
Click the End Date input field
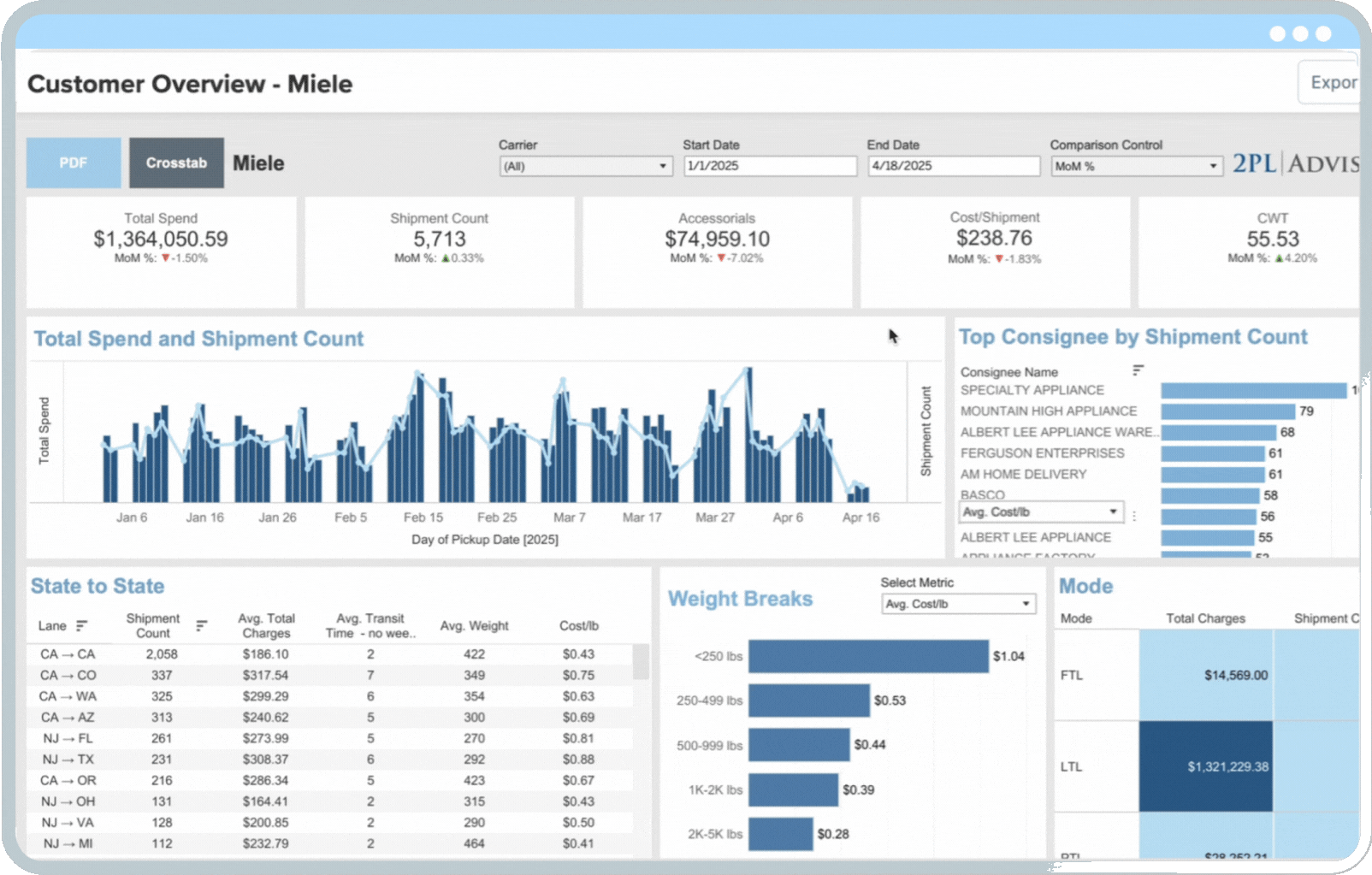pos(954,166)
